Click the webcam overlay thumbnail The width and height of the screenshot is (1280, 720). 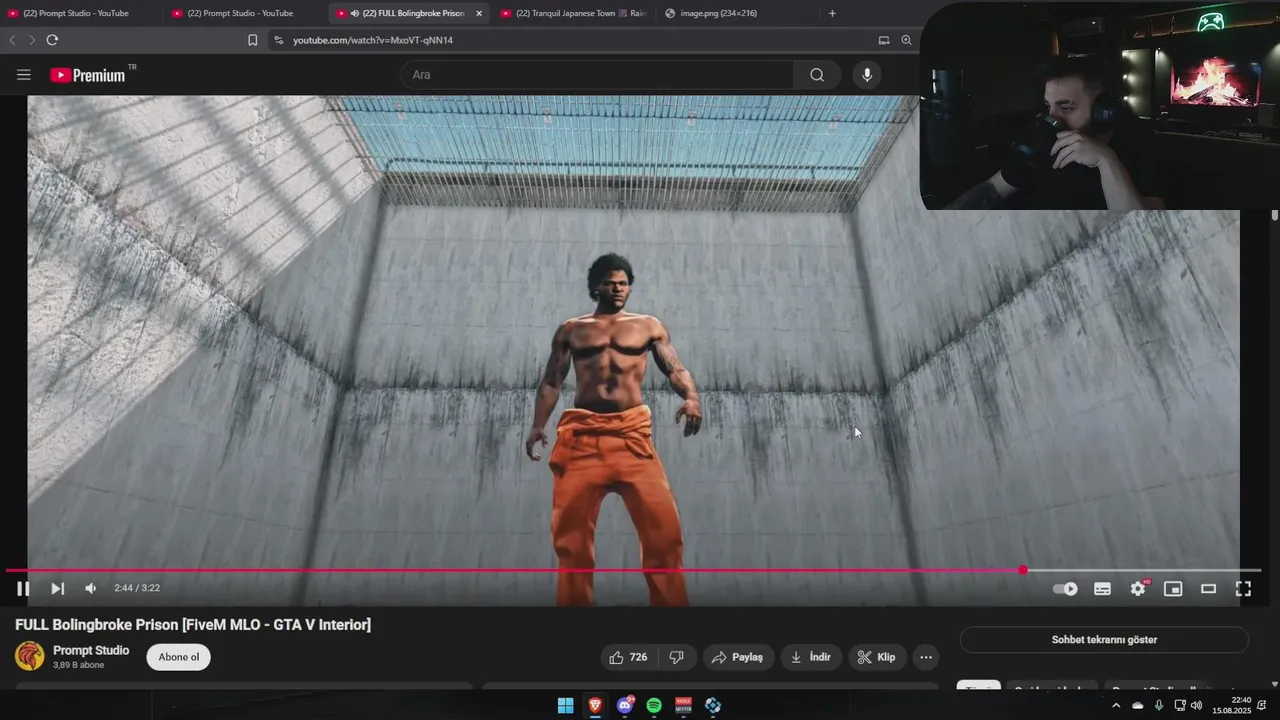1100,105
